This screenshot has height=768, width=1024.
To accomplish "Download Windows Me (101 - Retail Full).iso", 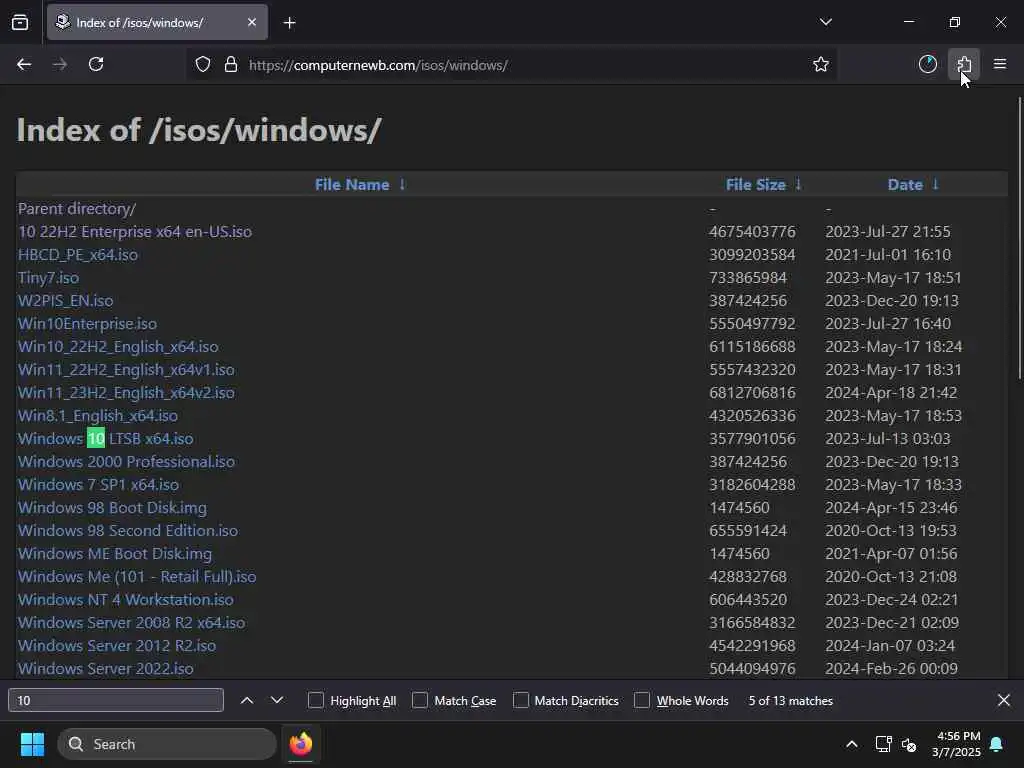I will [x=137, y=576].
